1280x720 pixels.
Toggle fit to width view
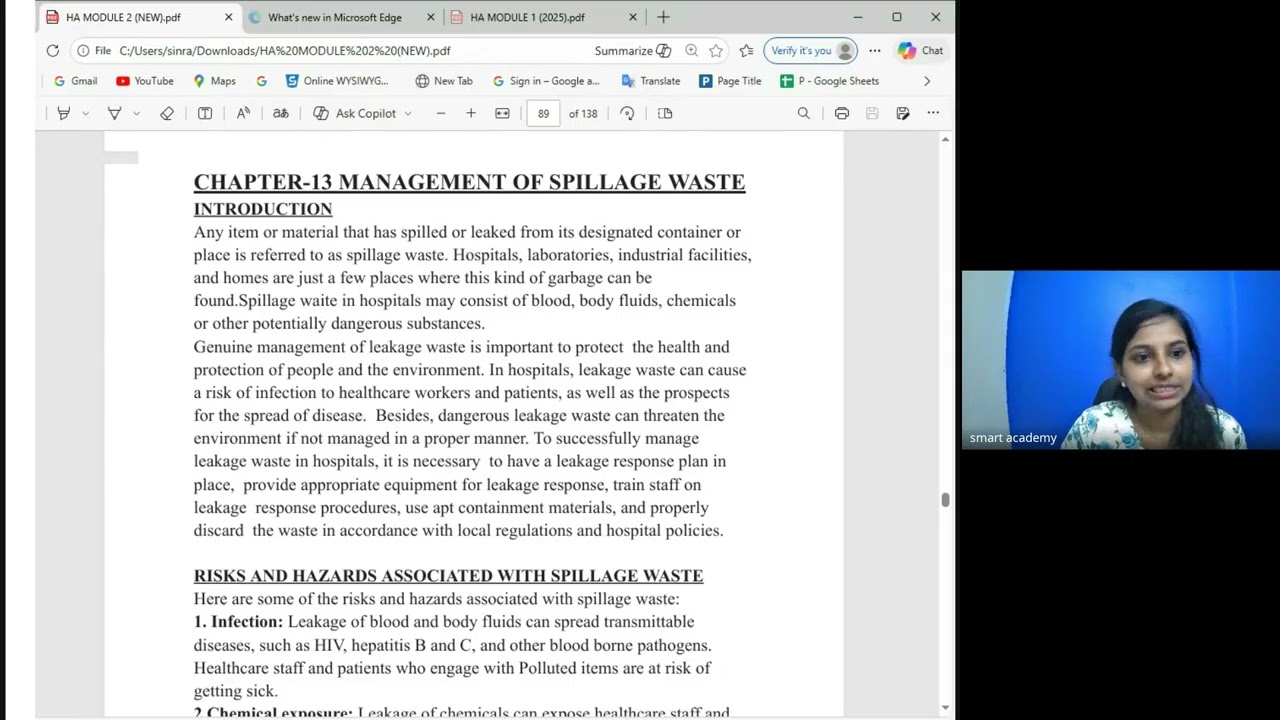(502, 113)
